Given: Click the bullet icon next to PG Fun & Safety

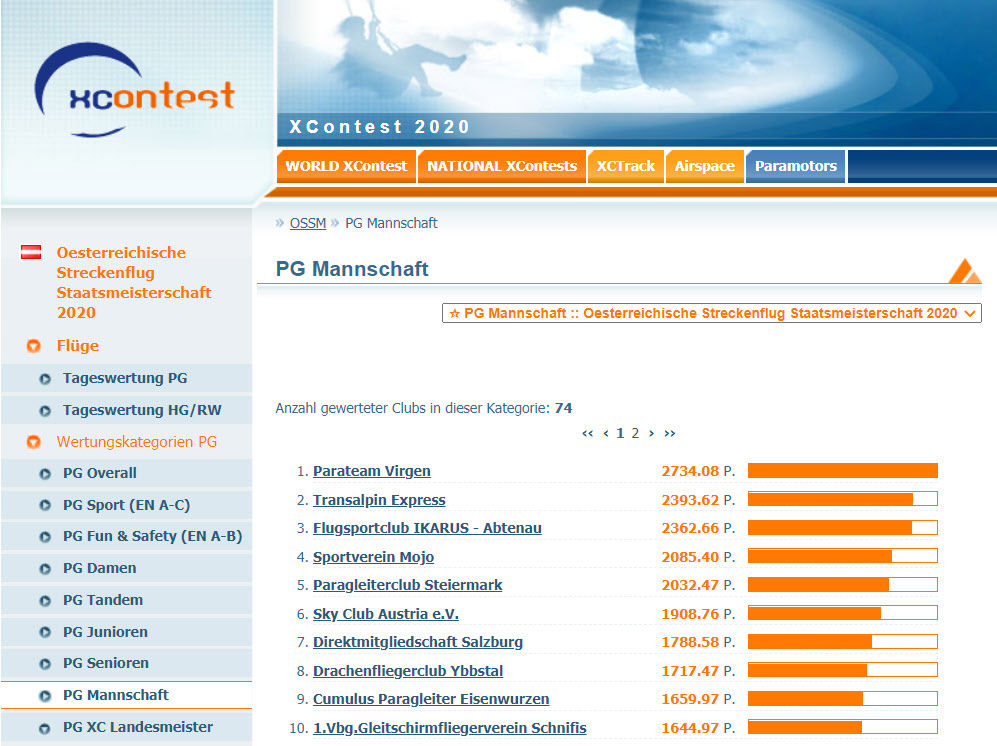Looking at the screenshot, I should pos(45,537).
